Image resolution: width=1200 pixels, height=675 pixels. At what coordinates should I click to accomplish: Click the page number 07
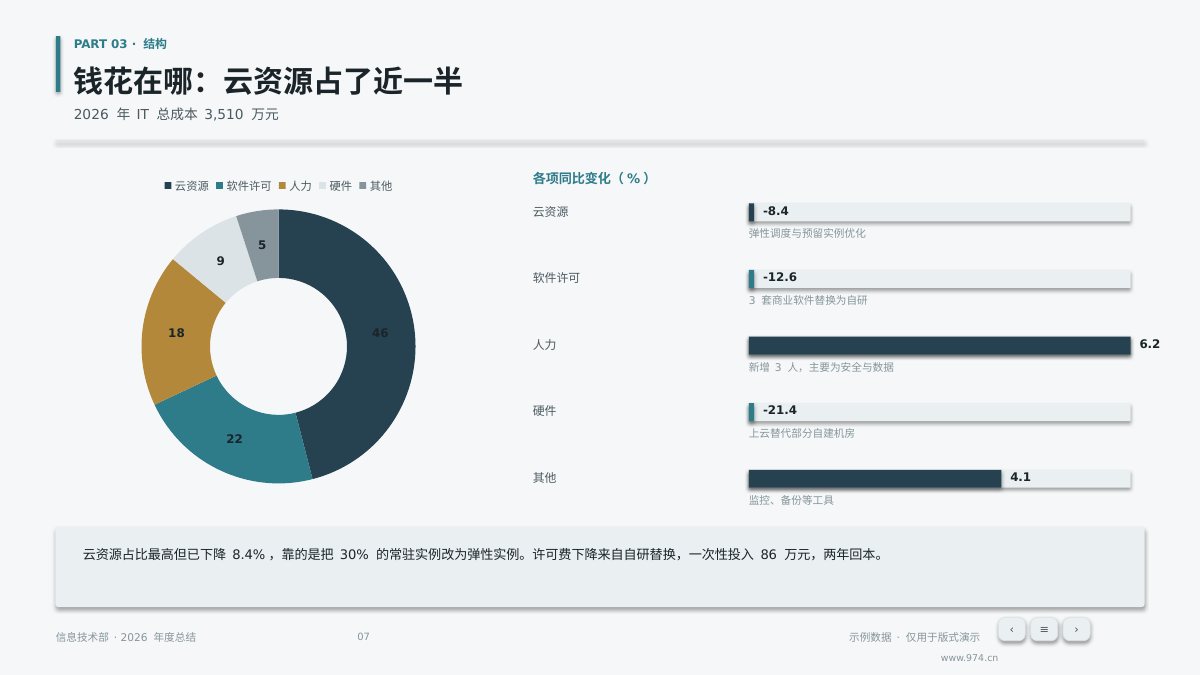363,637
